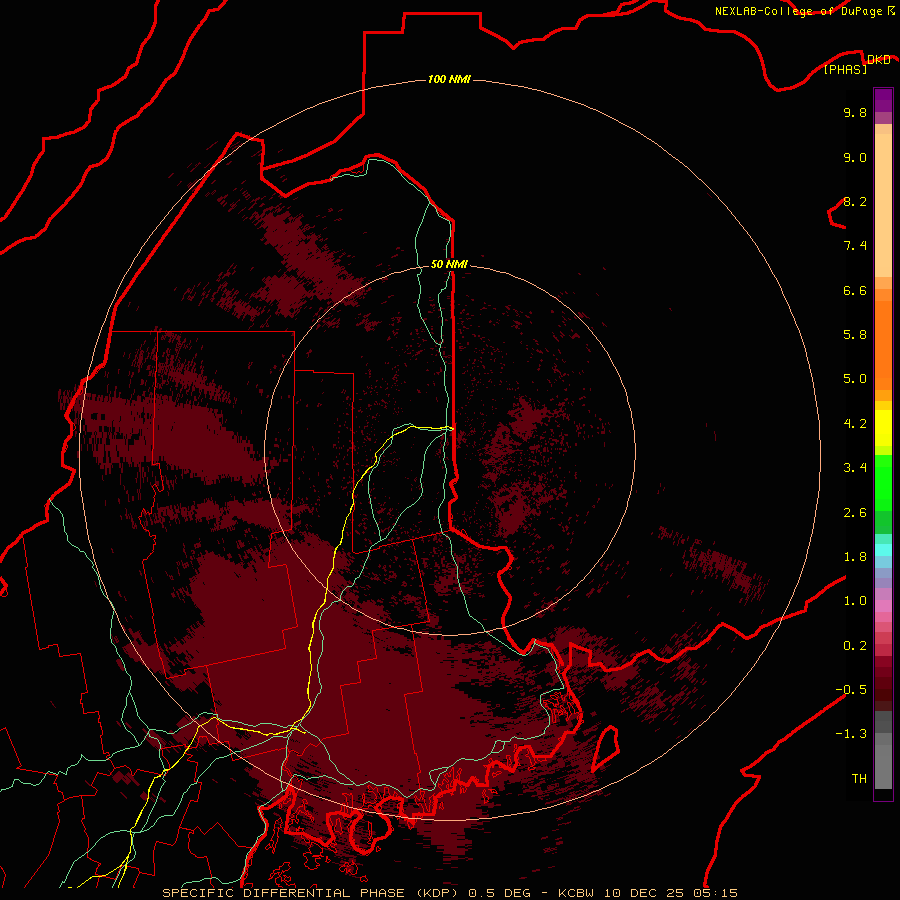The width and height of the screenshot is (900, 900).
Task: Click the NEXLAB-College of DuPage credit text
Action: [798, 11]
